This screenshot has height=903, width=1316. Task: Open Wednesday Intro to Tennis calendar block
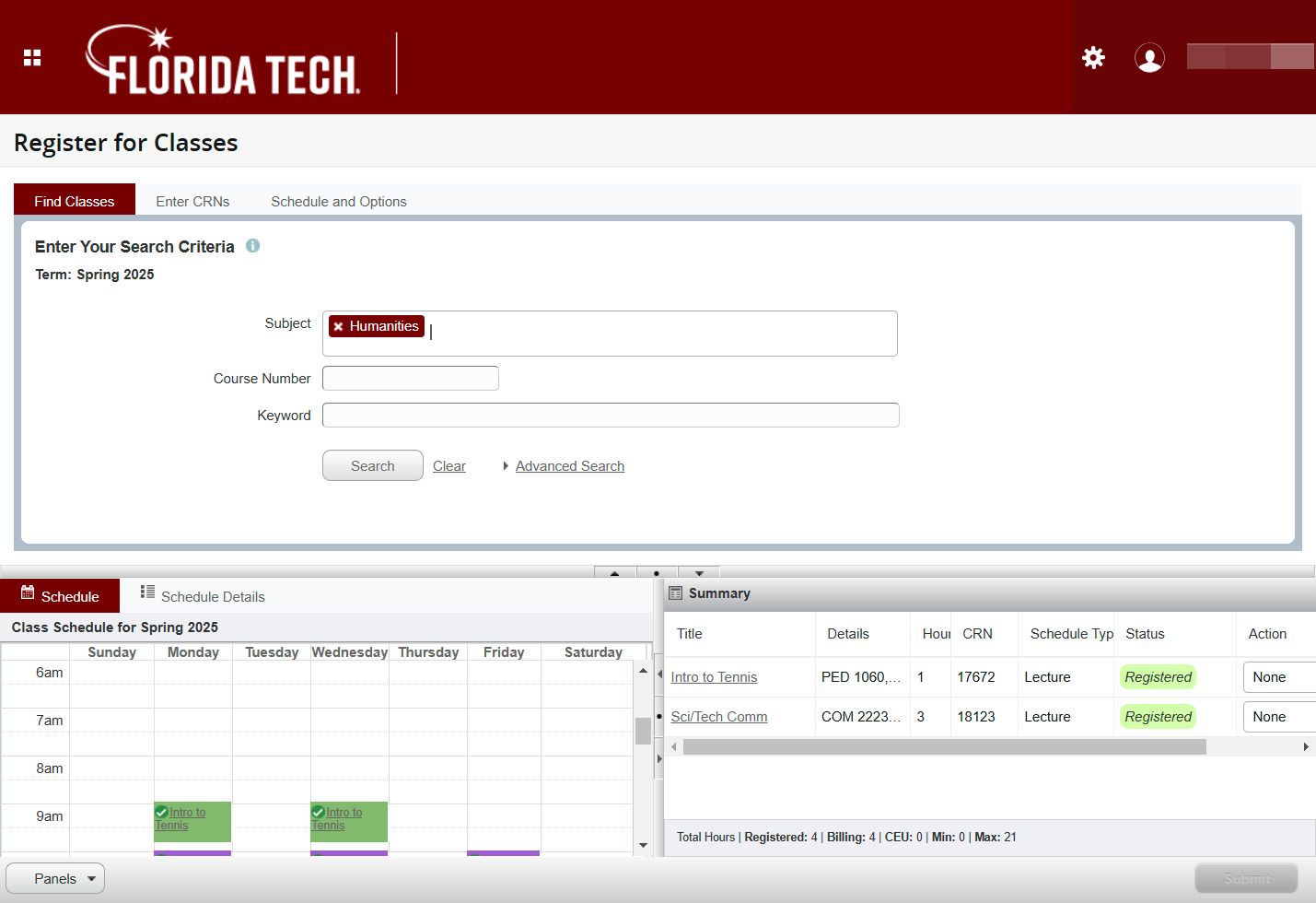click(x=349, y=821)
